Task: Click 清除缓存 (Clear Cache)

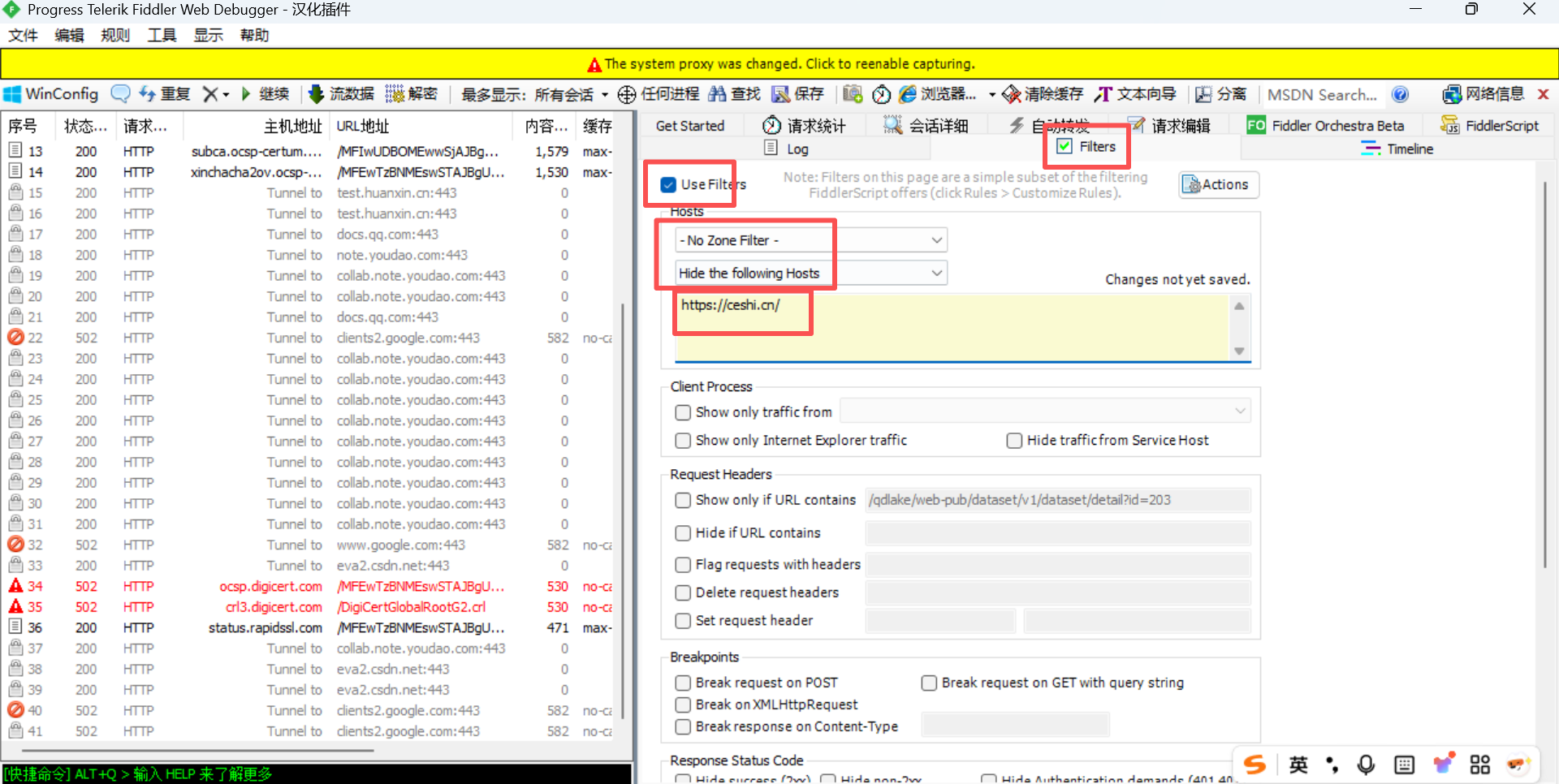Action: [x=1043, y=94]
